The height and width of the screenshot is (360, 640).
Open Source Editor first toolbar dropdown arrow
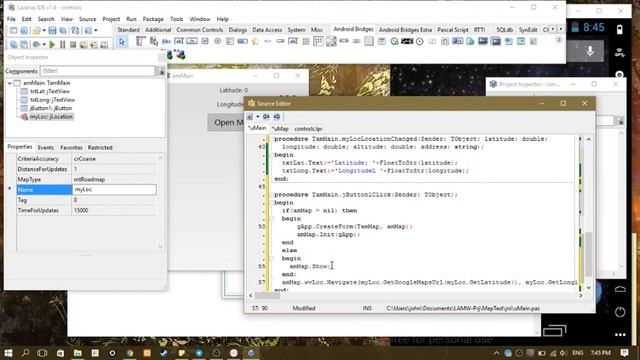tap(258, 117)
